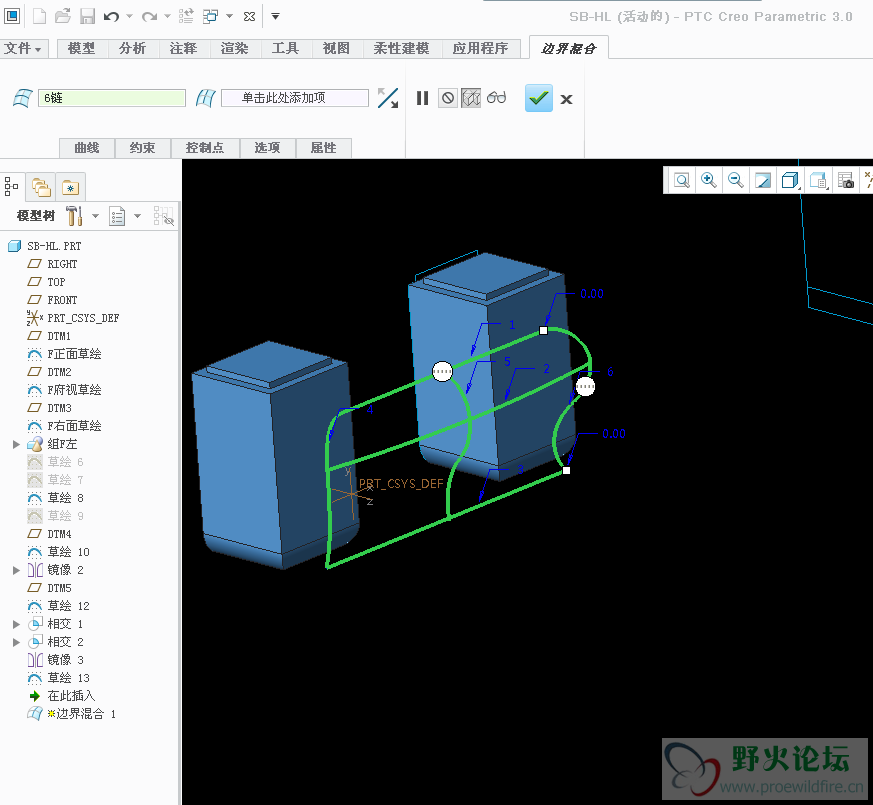This screenshot has height=805, width=873.
Task: Switch to the 视图 ribbon tab
Action: [x=336, y=48]
